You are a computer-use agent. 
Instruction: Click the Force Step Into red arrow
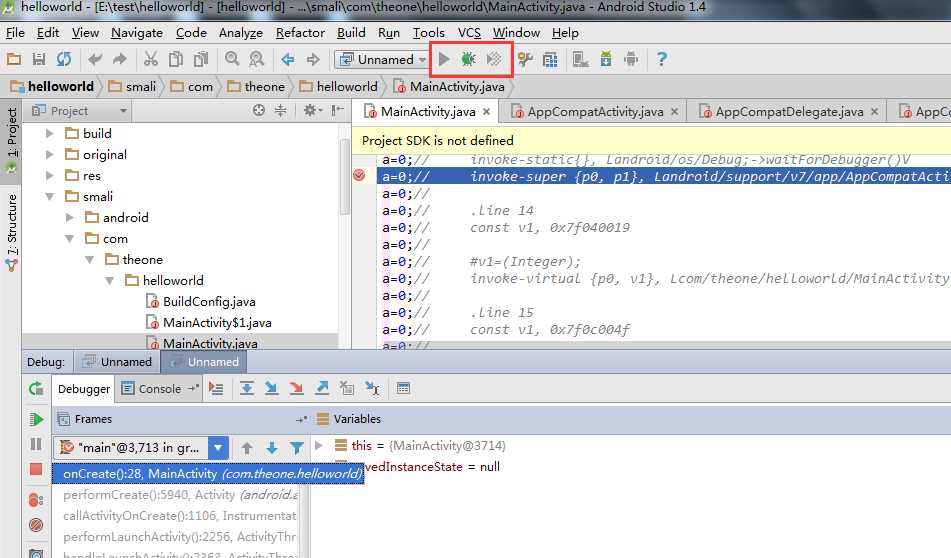click(296, 388)
